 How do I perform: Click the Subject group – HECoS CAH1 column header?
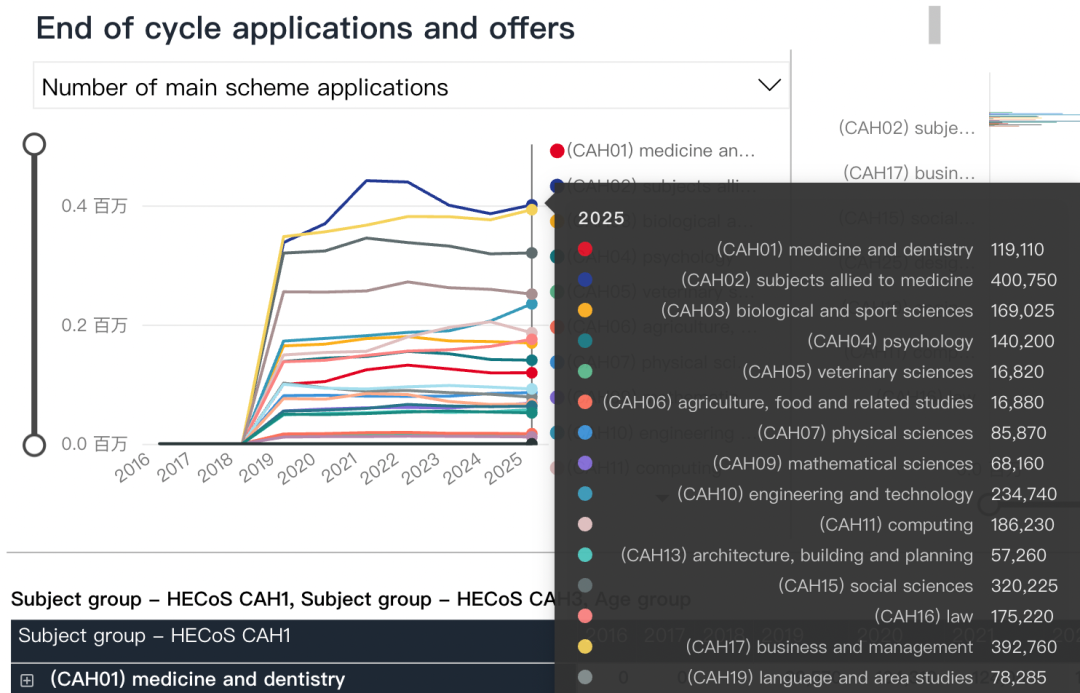click(154, 636)
